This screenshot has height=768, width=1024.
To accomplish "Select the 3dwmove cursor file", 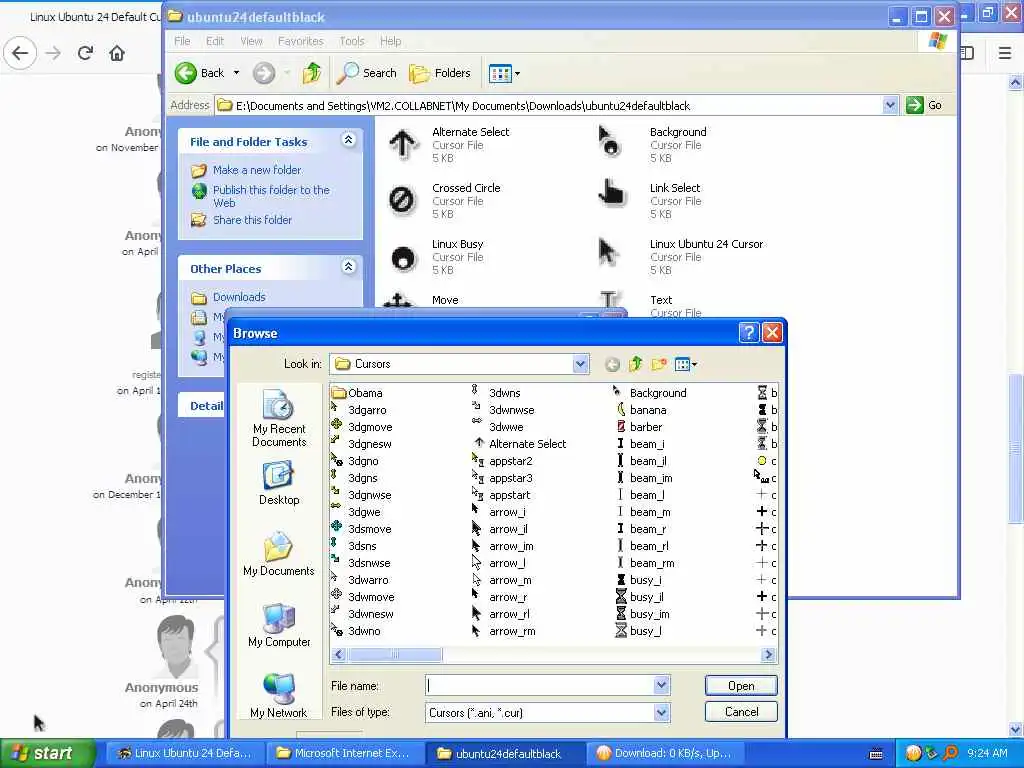I will 363,598.
